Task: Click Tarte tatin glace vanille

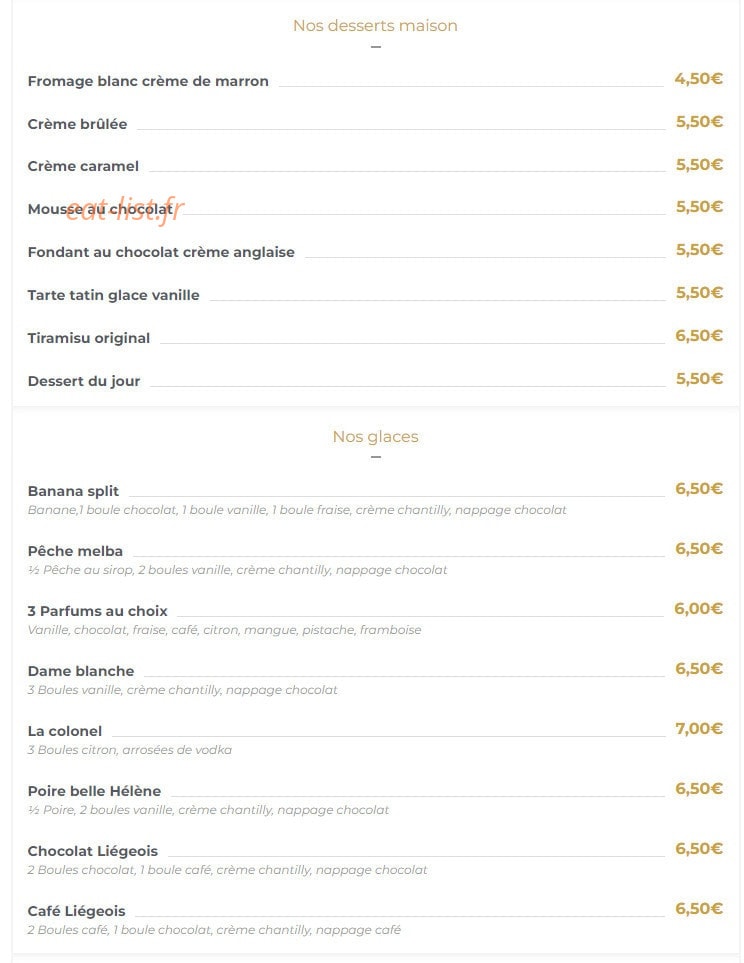Action: coord(114,295)
